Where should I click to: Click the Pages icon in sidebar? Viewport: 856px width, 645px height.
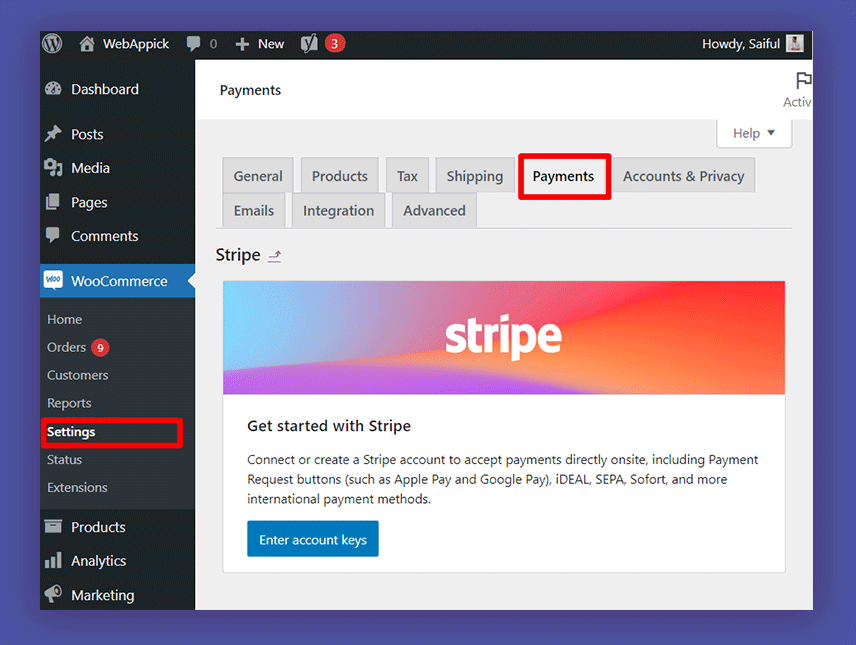(53, 202)
